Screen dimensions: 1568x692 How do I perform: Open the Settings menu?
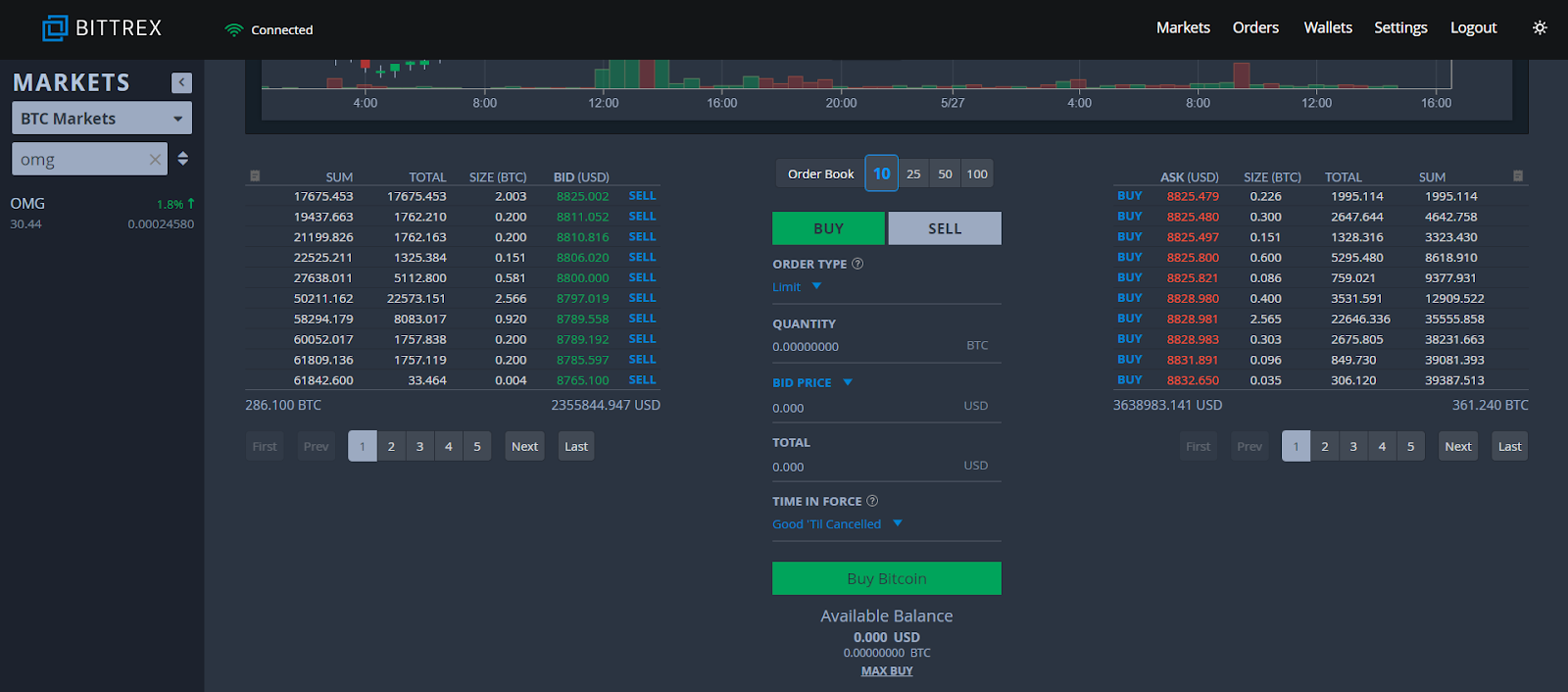coord(1400,27)
